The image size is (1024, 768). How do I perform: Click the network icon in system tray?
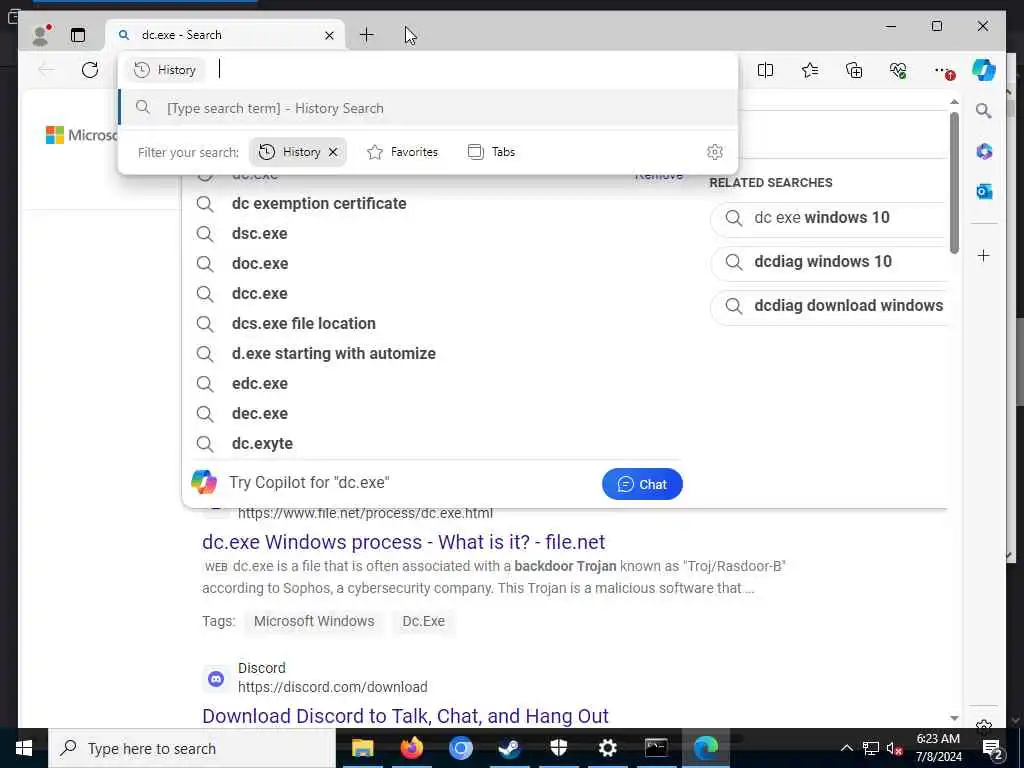[871, 748]
